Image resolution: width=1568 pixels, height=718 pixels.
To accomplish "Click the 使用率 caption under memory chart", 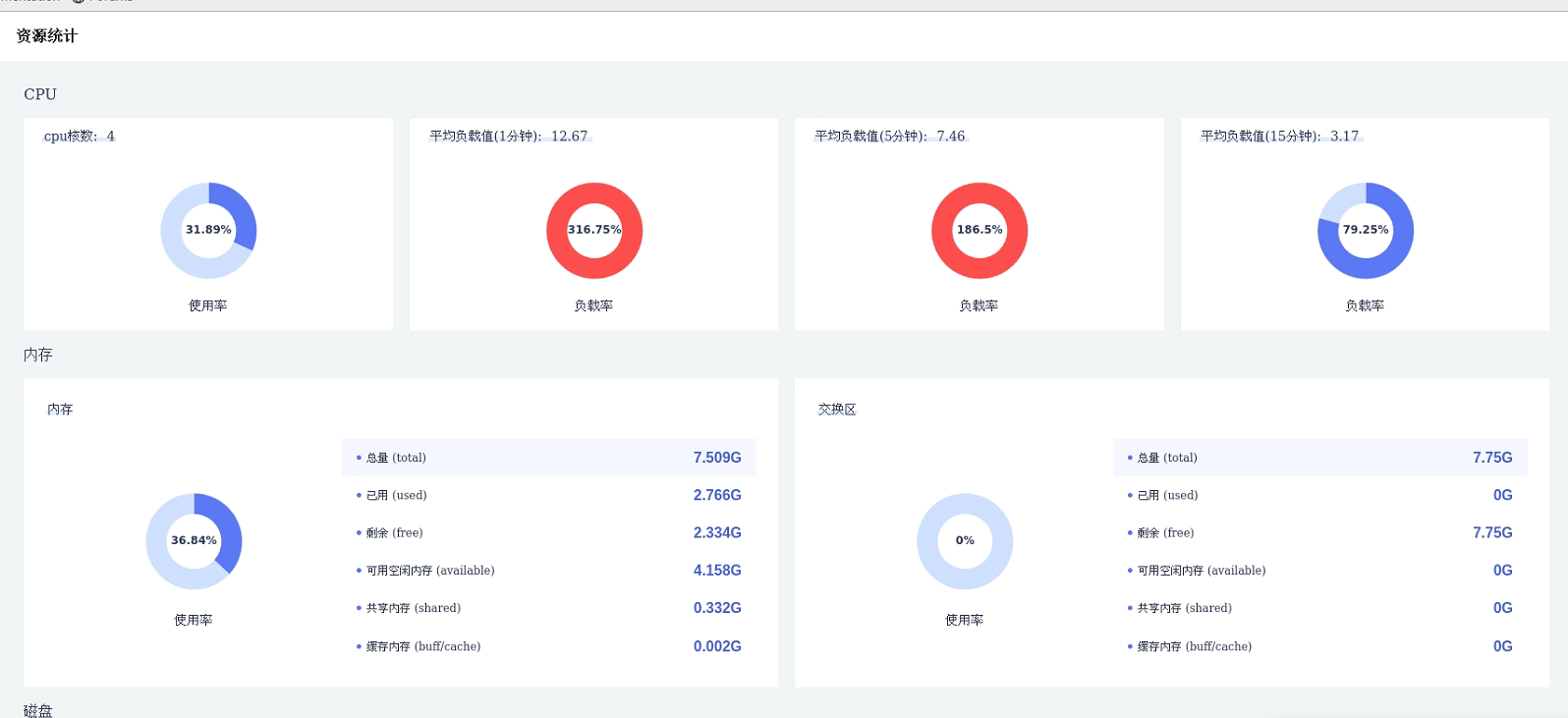I will 194,620.
